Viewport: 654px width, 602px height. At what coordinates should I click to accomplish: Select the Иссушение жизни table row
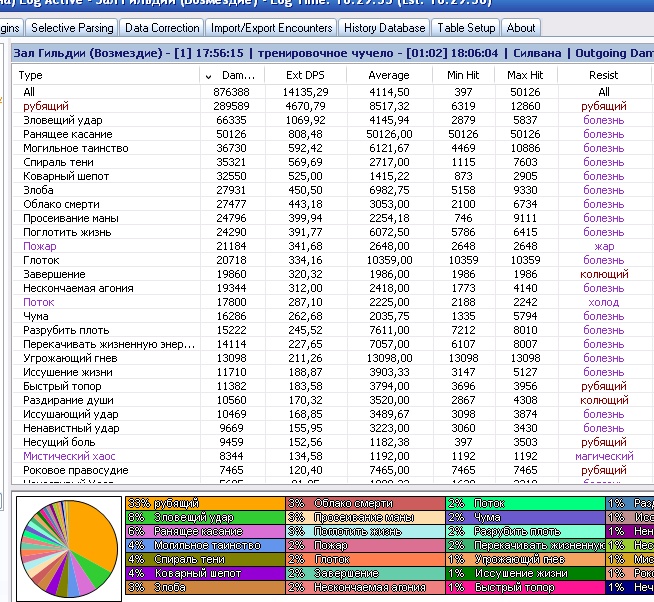[x=332, y=372]
